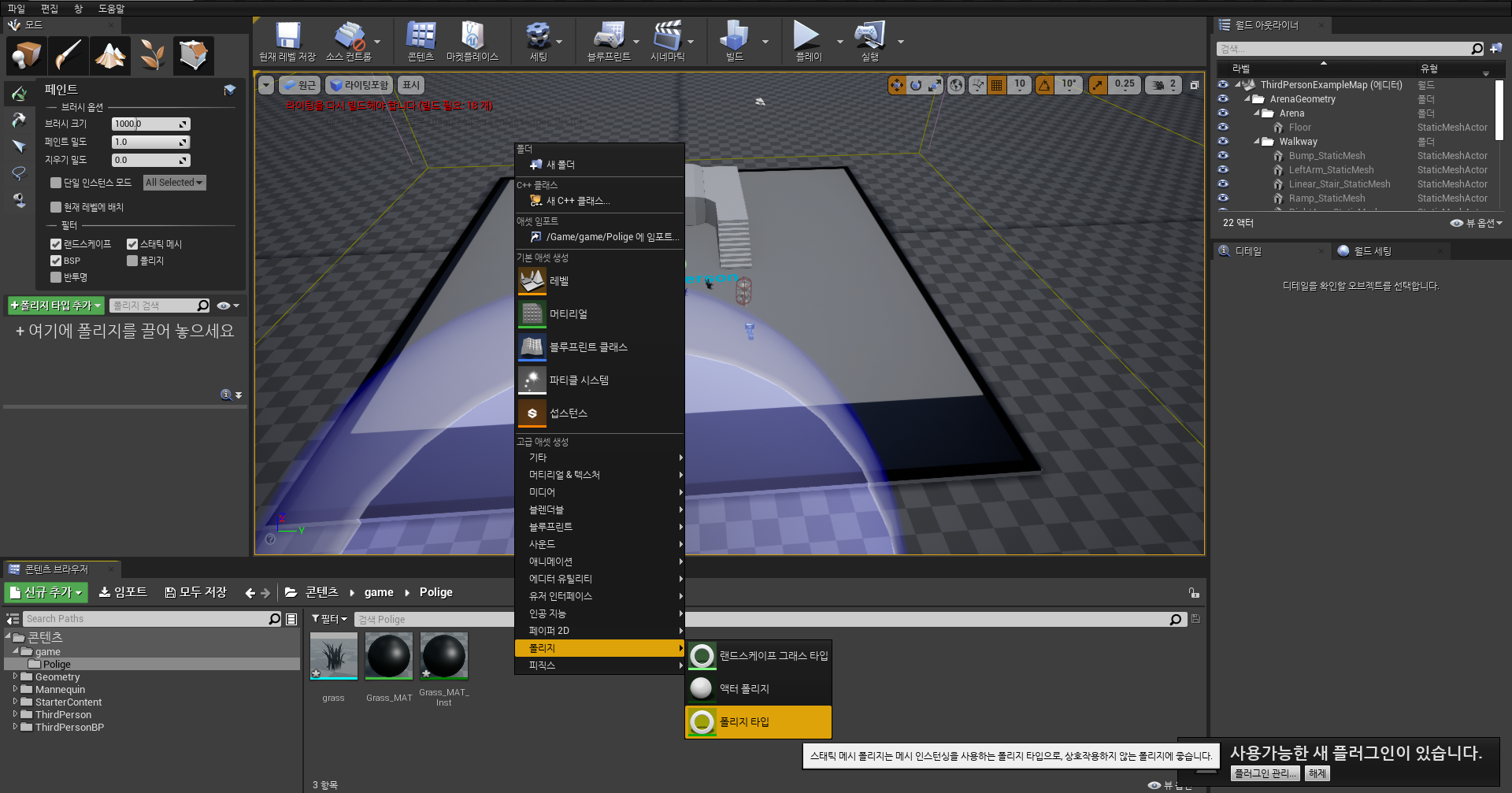Activate the scale gizmo in viewport
Screen dimensions: 1512x793
[934, 85]
